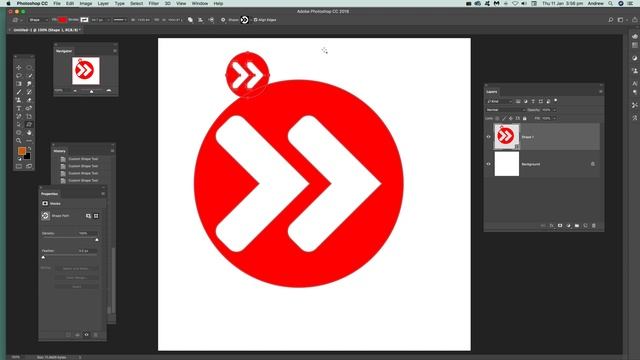Select the Lasso tool
Screen dimensions: 640x360
click(x=19, y=76)
